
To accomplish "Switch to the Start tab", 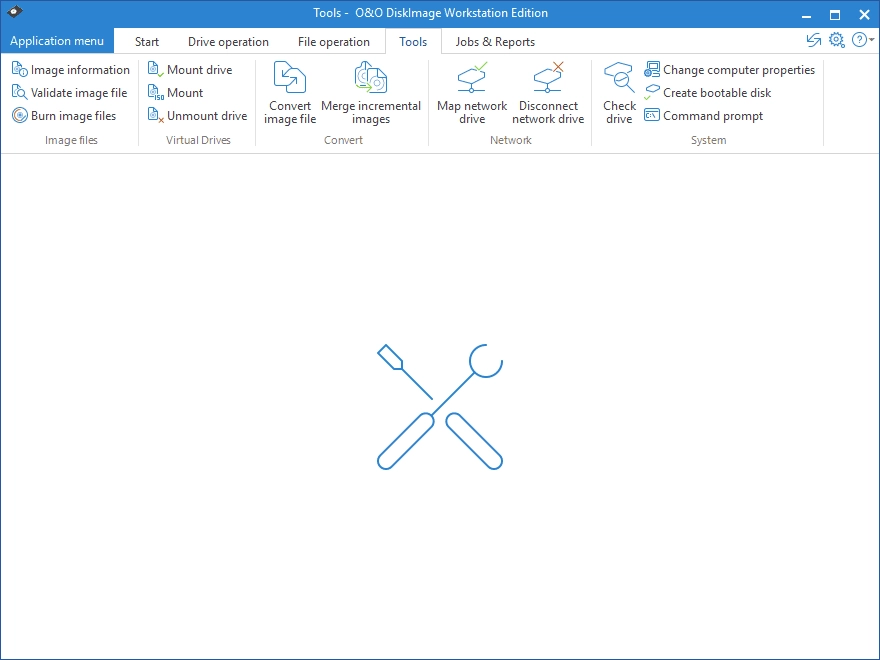I will (x=146, y=42).
